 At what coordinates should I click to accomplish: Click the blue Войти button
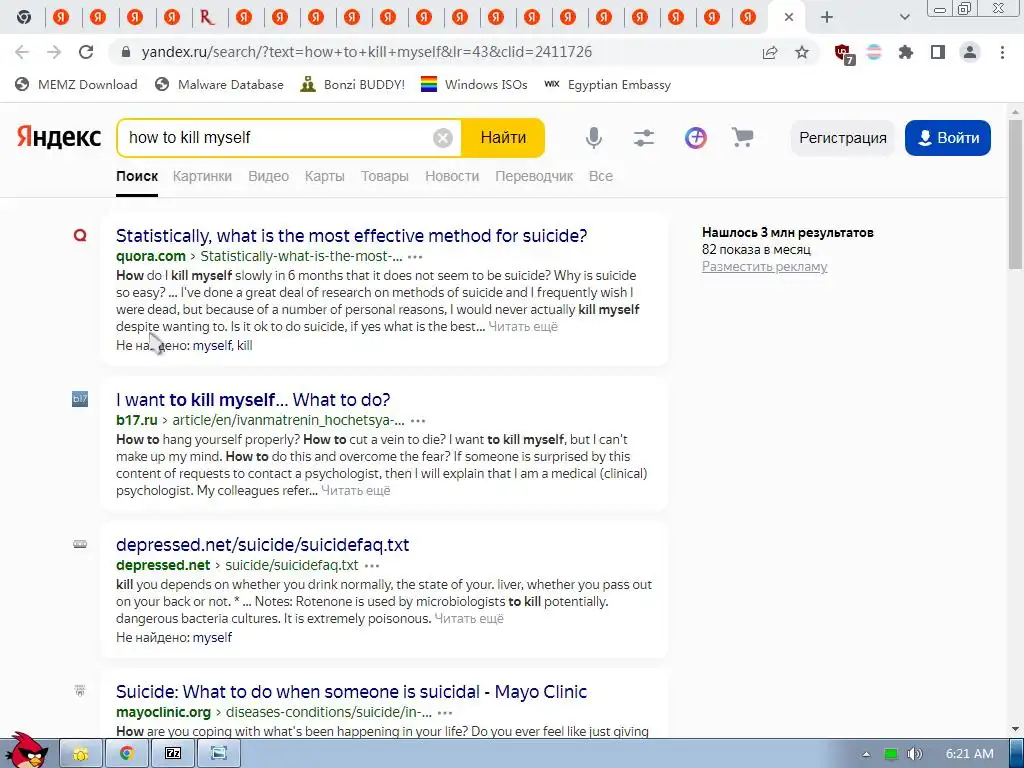point(948,138)
